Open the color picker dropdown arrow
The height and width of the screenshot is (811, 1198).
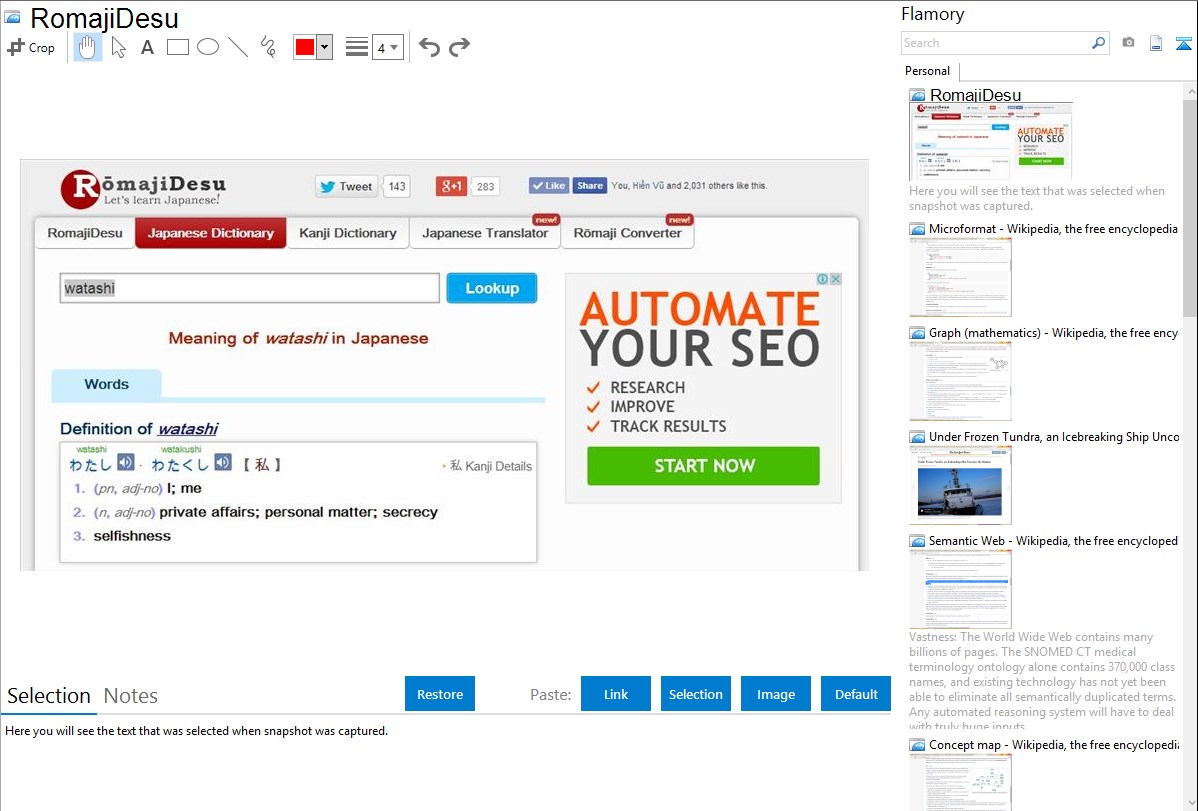[x=325, y=47]
